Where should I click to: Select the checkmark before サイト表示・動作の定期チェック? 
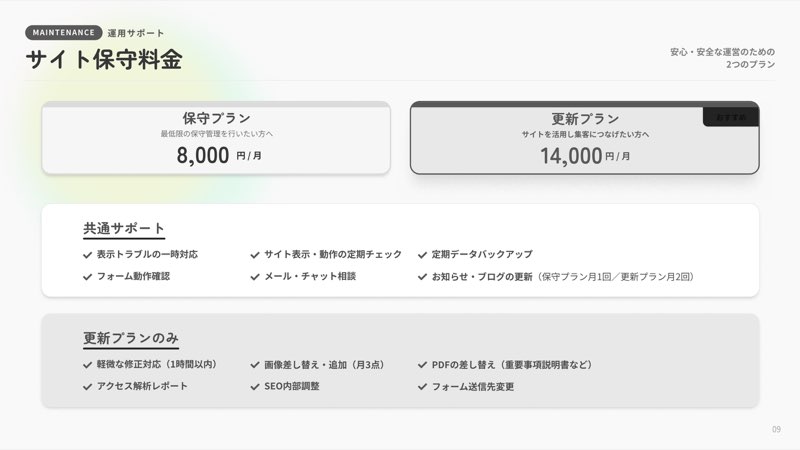255,255
